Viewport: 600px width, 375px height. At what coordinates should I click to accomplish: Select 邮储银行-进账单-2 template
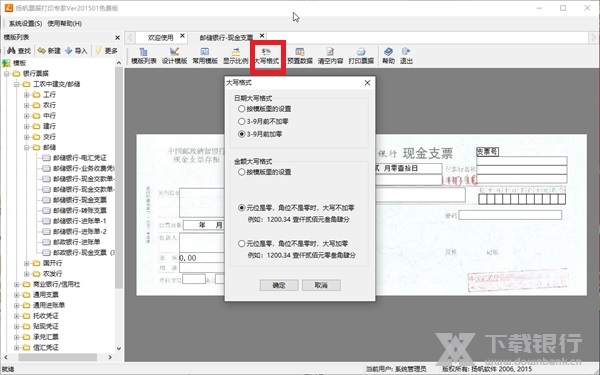point(80,232)
